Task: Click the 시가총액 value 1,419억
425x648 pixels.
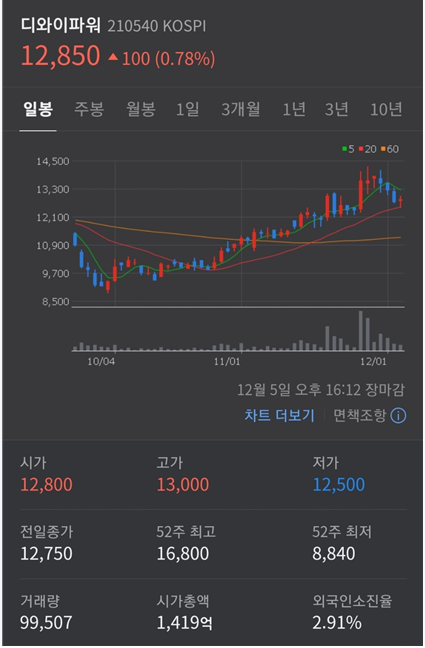Action: (184, 622)
